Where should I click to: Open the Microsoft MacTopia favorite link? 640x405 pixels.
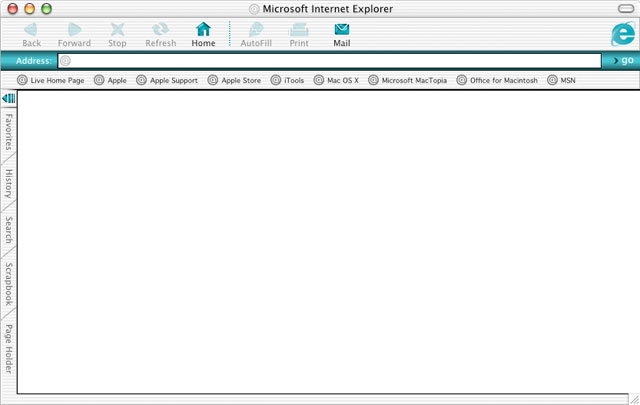[407, 80]
